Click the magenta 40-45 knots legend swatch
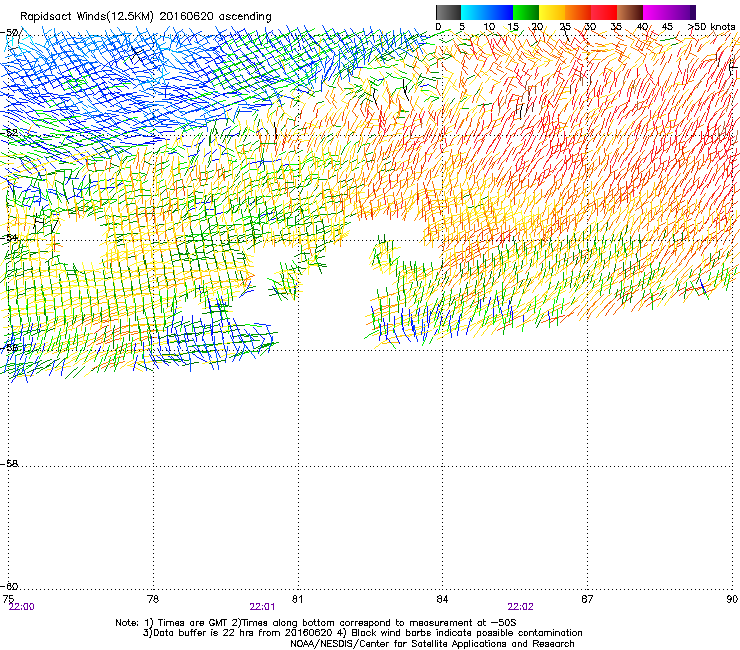740x650 pixels. (x=656, y=12)
